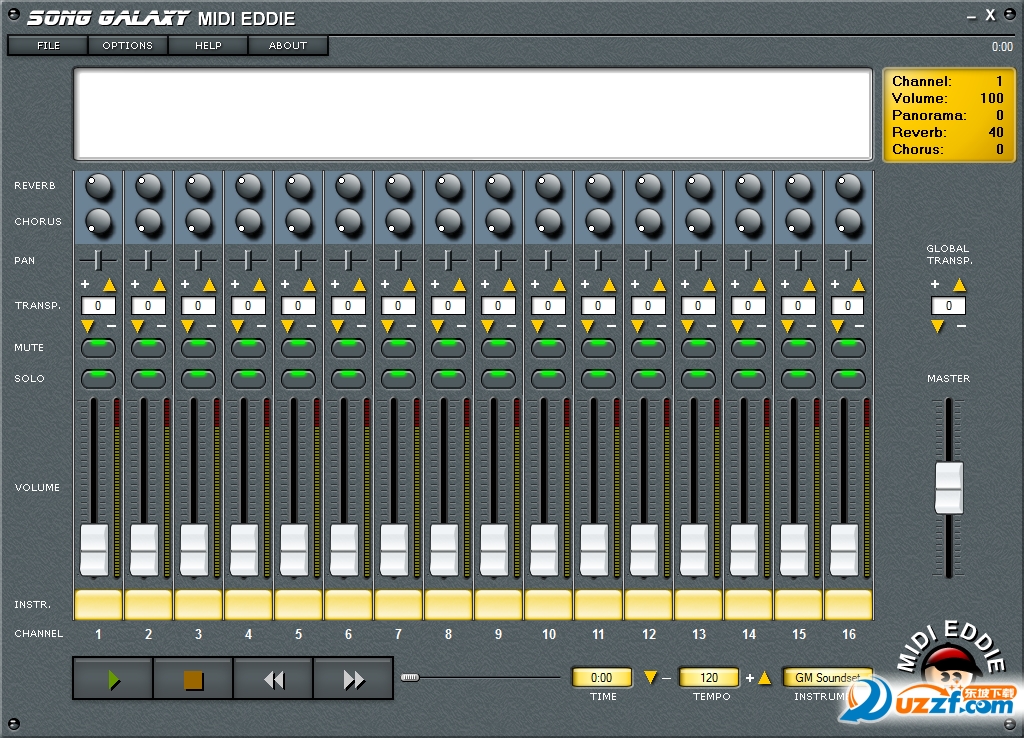The width and height of the screenshot is (1024, 738).
Task: Toggle mute on channel 3
Action: [x=199, y=347]
